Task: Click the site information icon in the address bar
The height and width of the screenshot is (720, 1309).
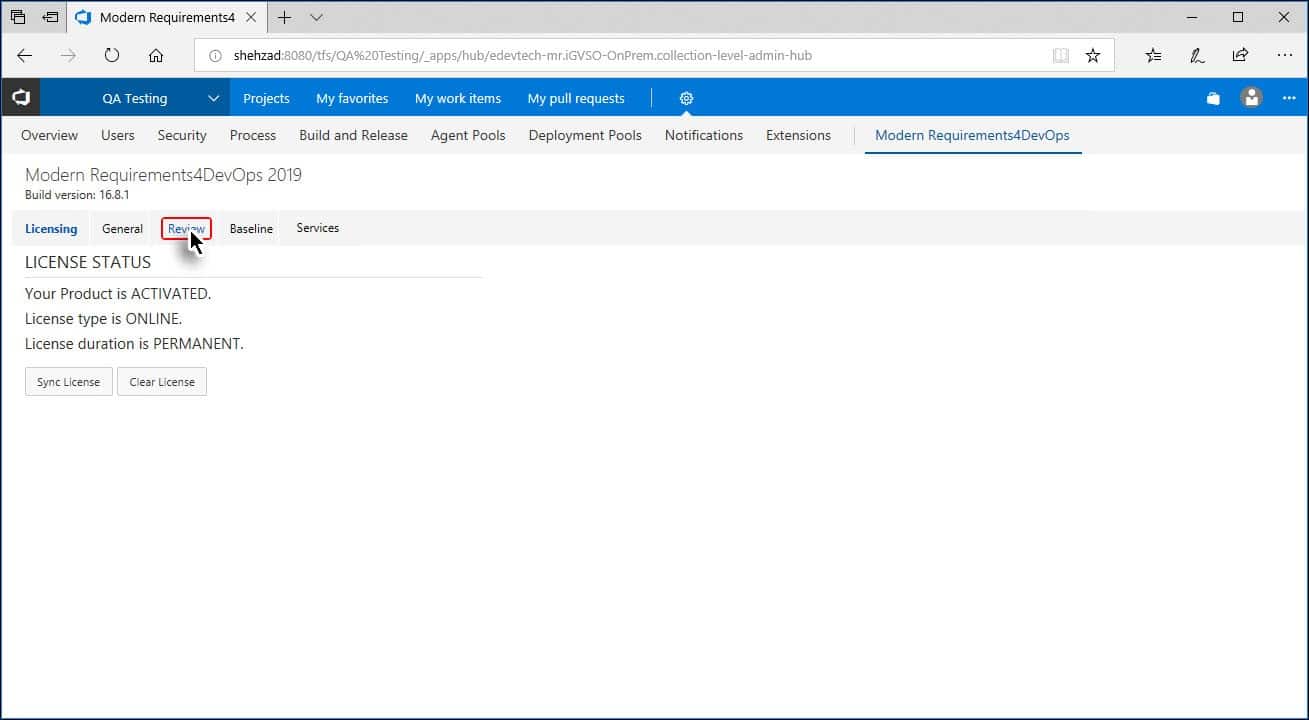Action: [x=215, y=56]
